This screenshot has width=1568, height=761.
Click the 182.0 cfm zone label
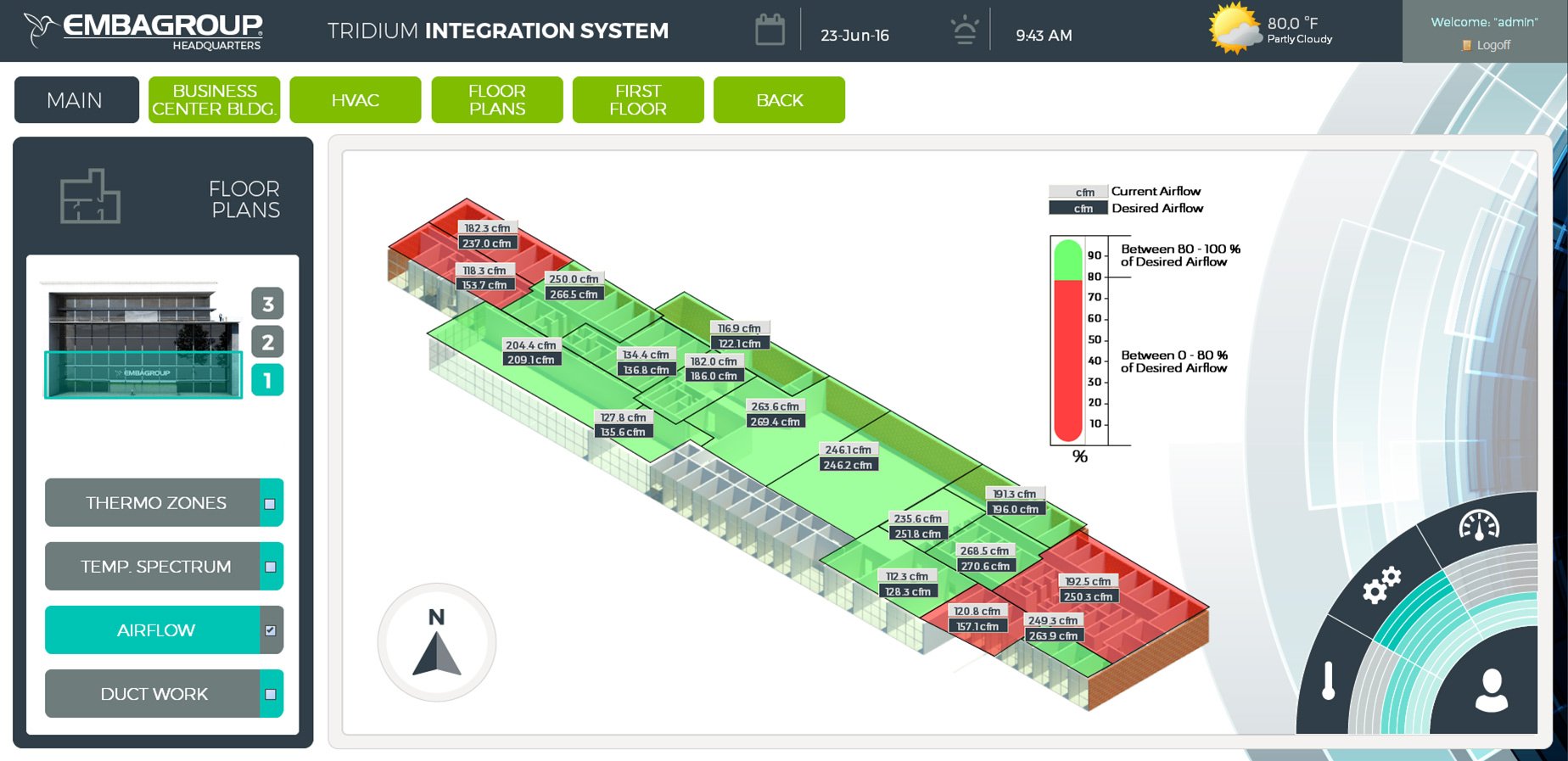pos(714,361)
